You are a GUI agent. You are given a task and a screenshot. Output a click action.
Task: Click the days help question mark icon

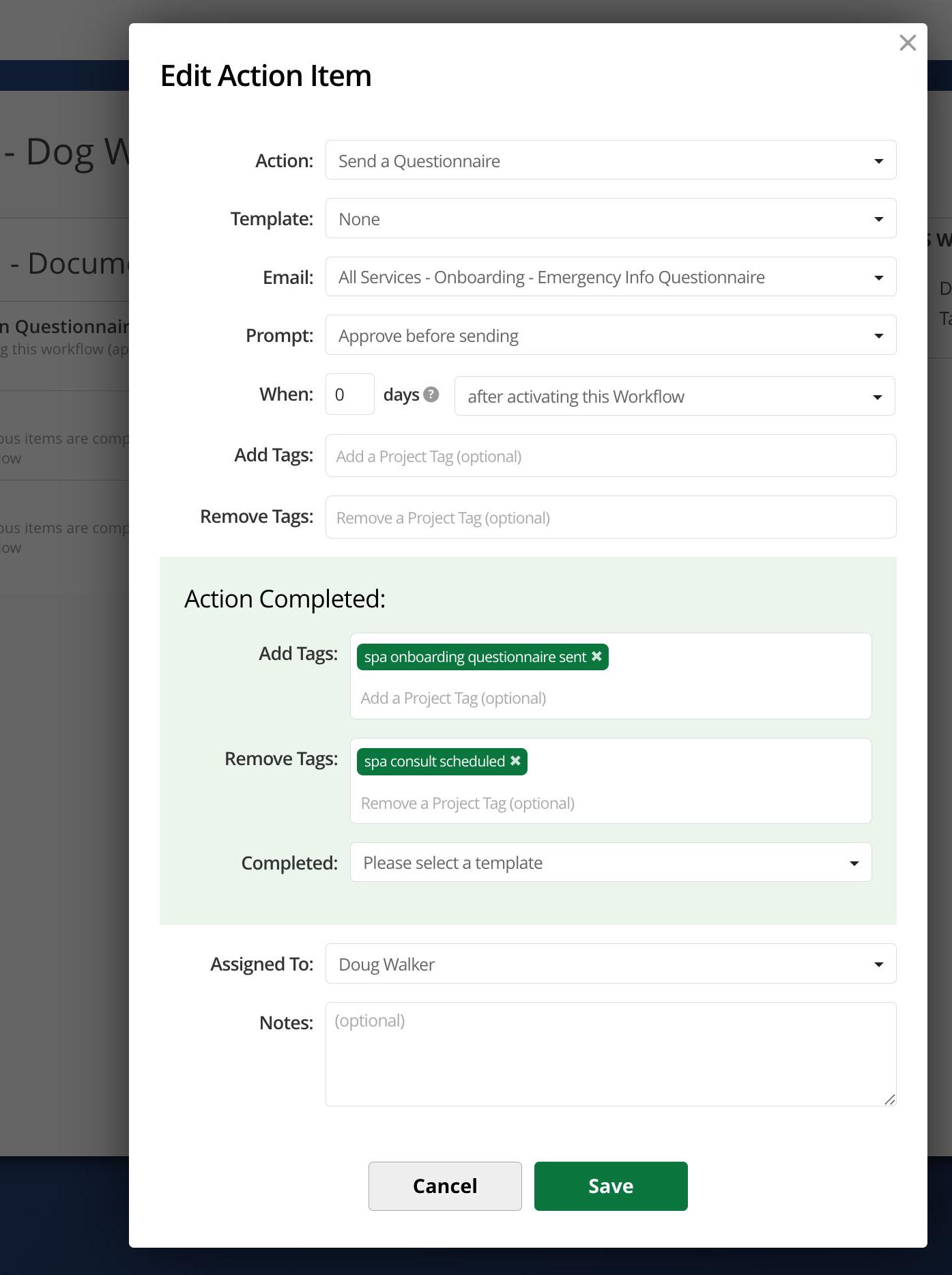(431, 395)
